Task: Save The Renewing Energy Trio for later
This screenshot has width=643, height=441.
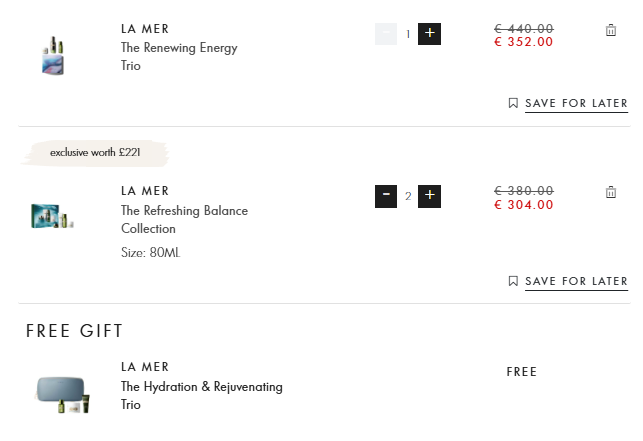Action: coord(576,103)
